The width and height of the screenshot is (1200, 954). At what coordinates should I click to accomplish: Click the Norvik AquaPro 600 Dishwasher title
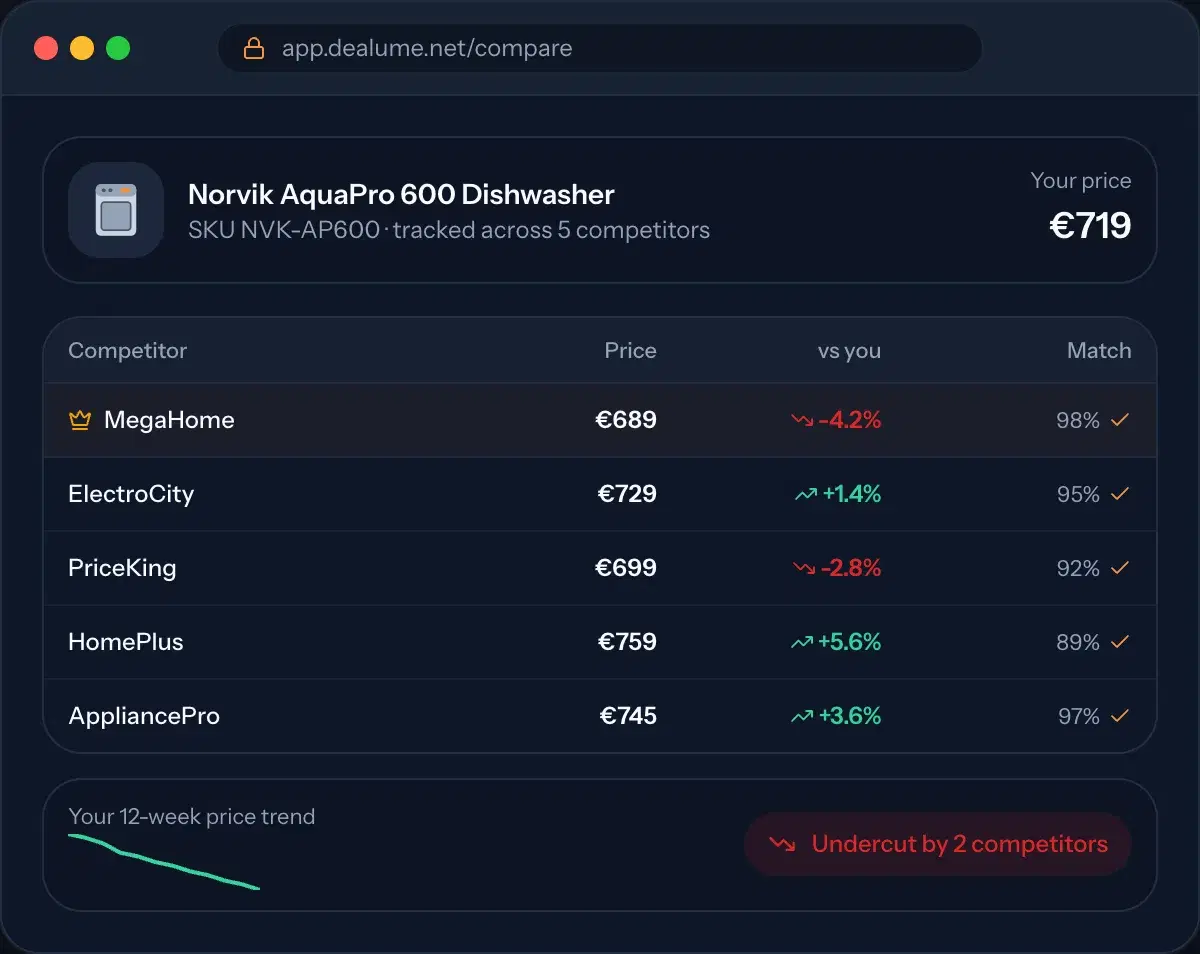pos(401,194)
